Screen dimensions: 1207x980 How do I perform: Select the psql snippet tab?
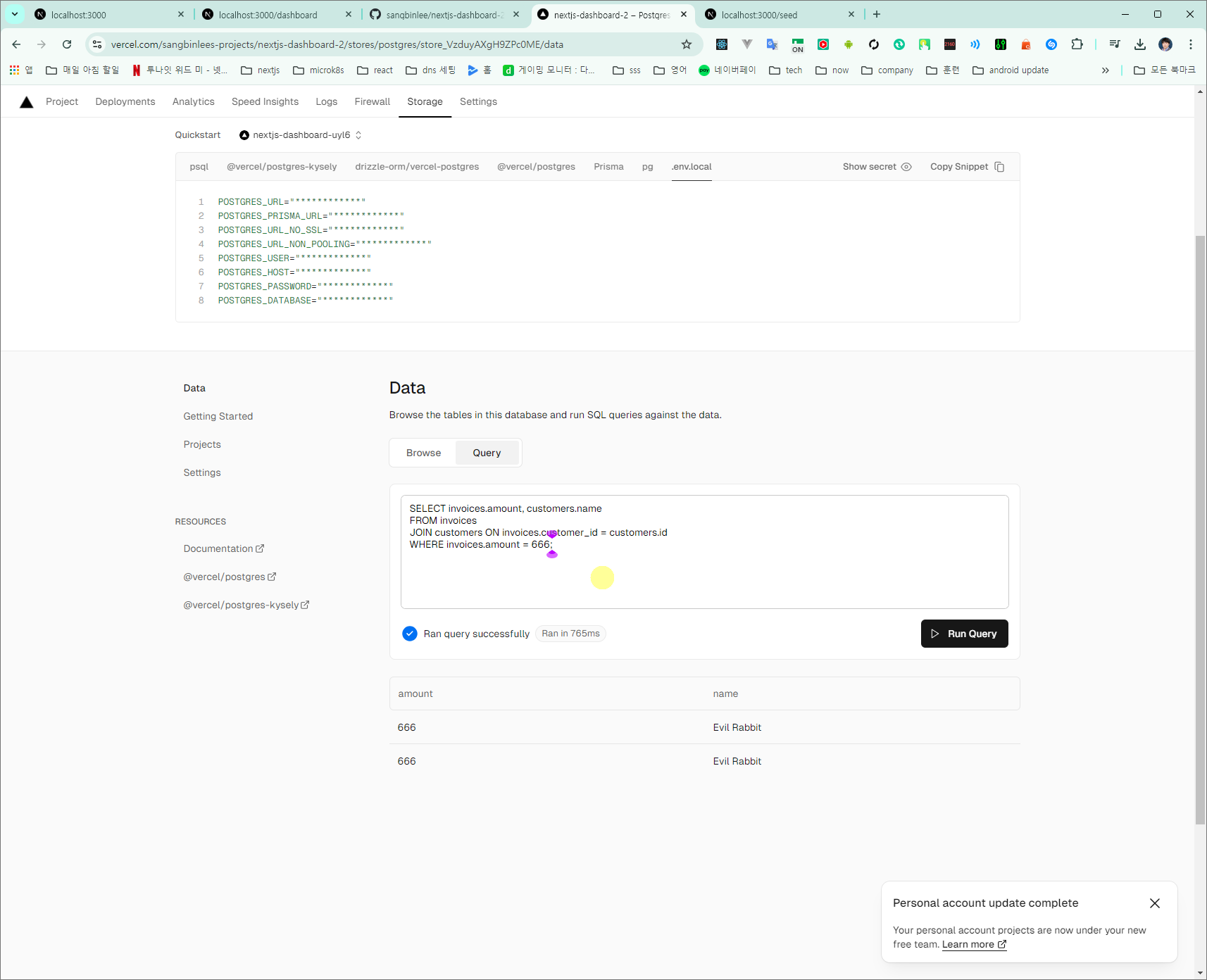199,167
